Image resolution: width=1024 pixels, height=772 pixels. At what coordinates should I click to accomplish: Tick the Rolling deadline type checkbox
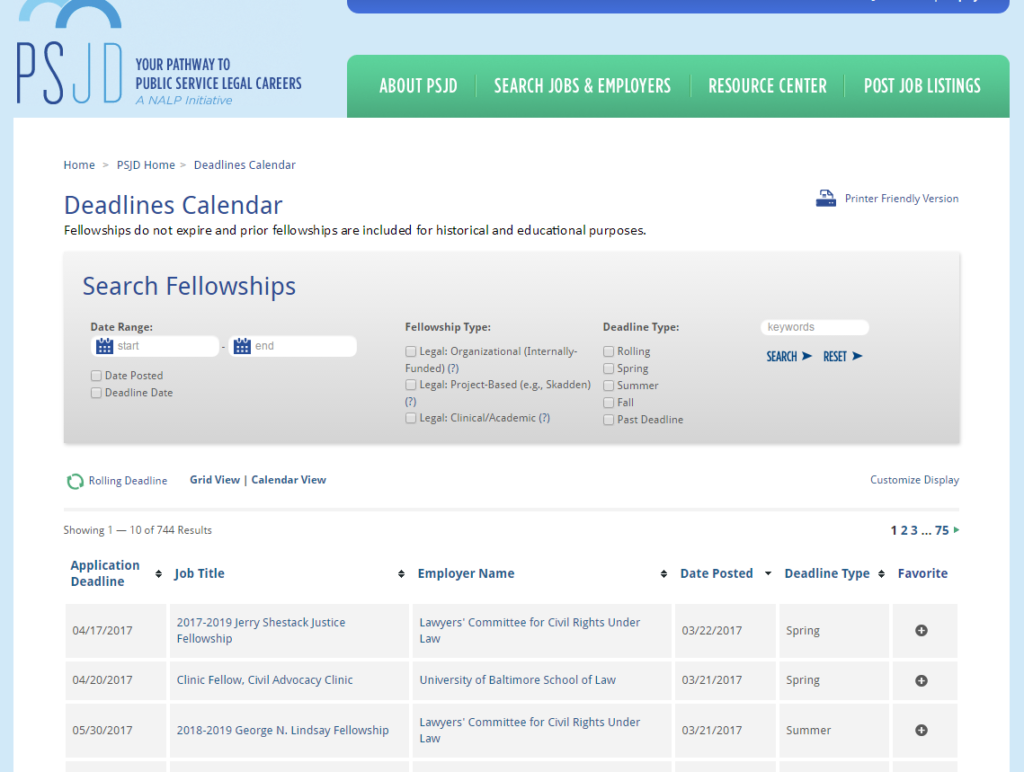[x=609, y=351]
